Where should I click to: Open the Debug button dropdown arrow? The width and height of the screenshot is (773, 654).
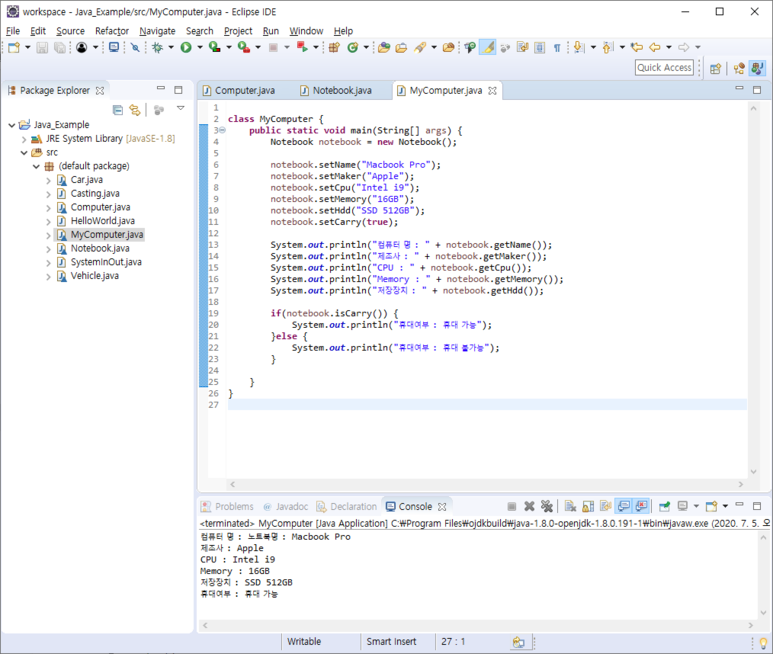(x=171, y=47)
